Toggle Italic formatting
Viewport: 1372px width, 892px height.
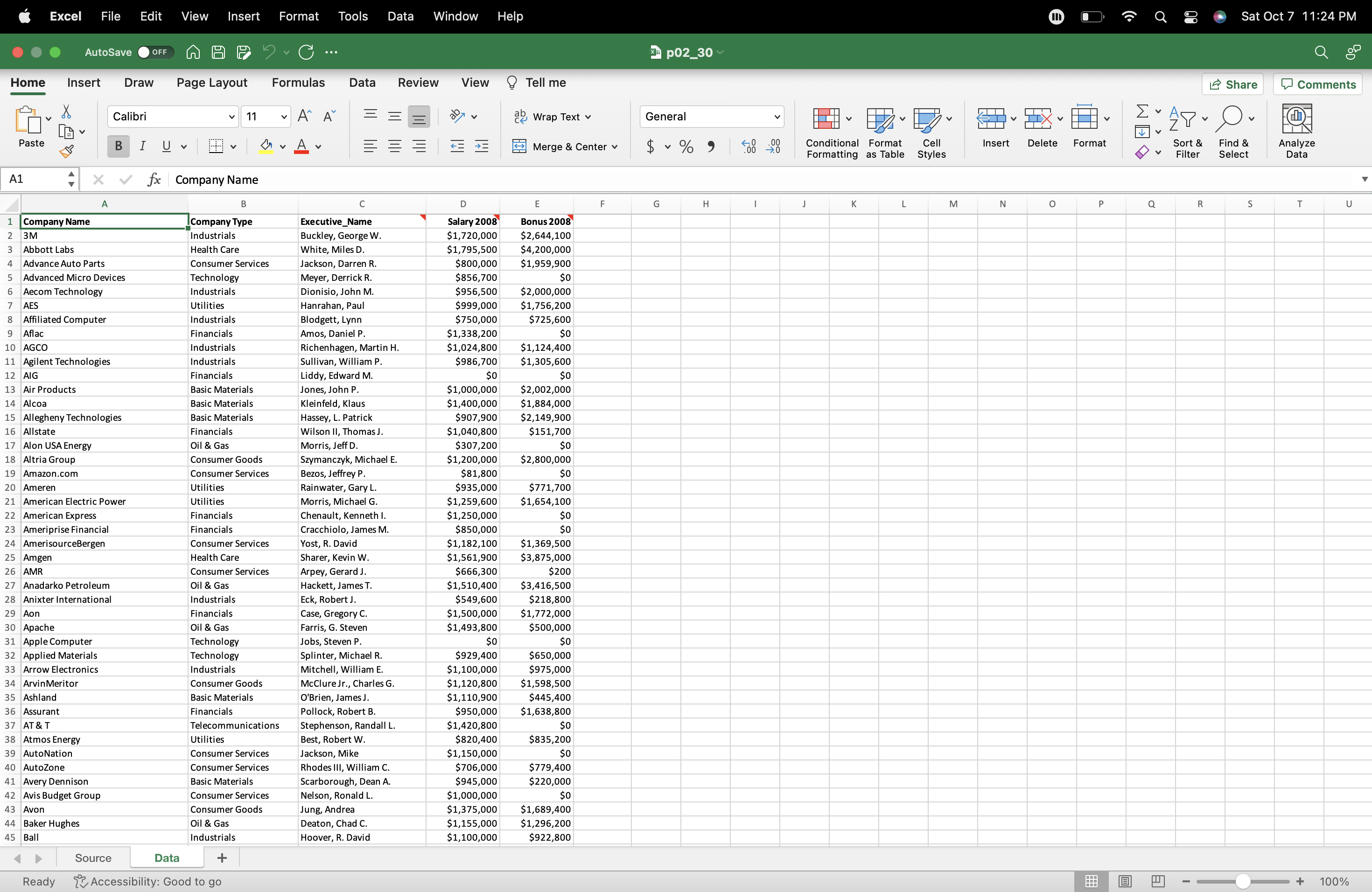point(142,146)
